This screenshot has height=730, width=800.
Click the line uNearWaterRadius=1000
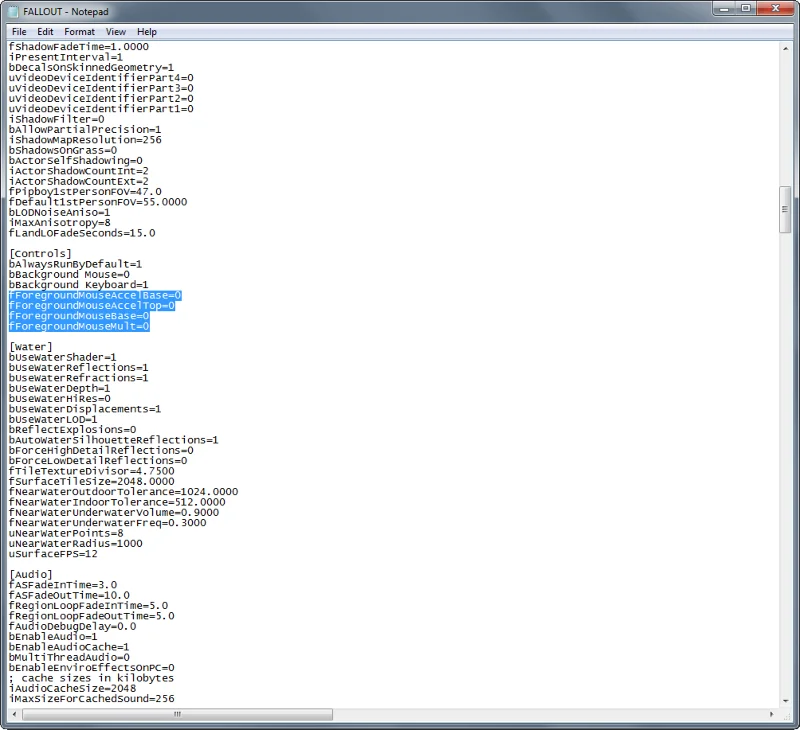tap(75, 544)
